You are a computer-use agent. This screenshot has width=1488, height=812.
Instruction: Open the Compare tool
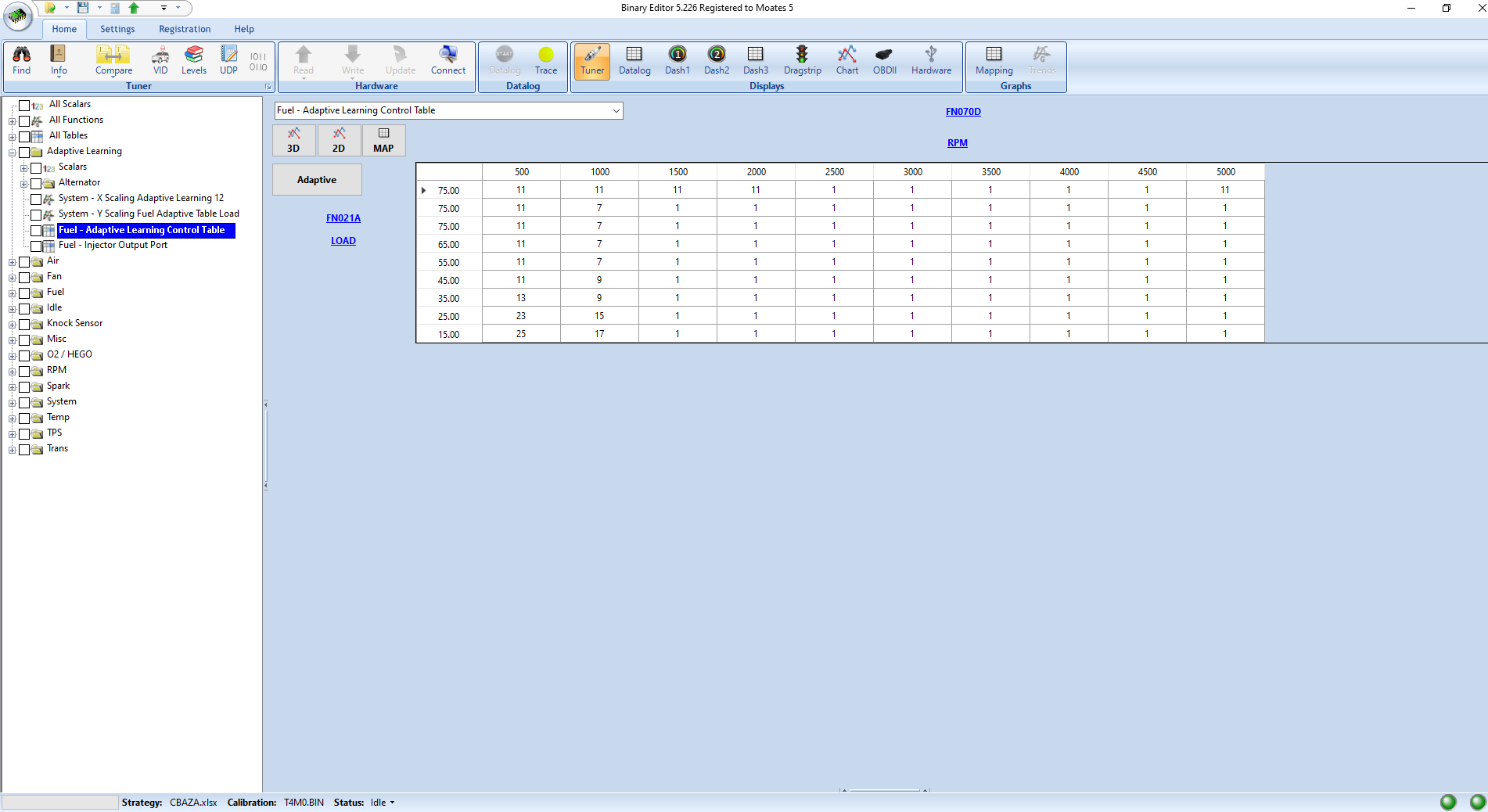pos(113,60)
